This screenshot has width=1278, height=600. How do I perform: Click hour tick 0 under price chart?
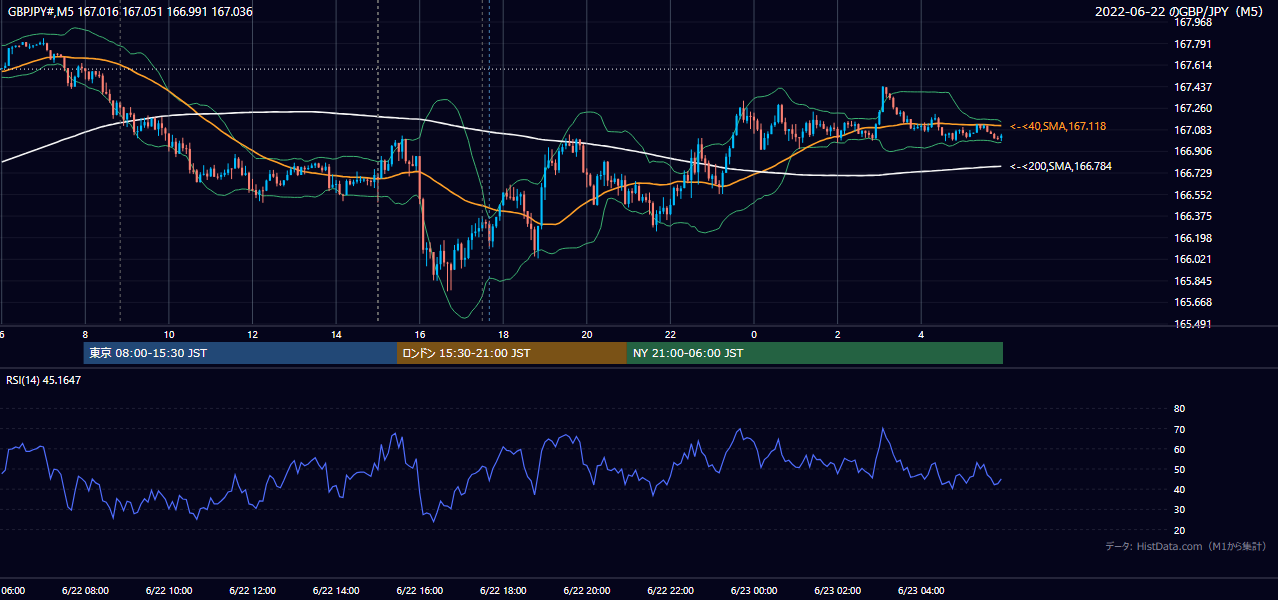[754, 335]
